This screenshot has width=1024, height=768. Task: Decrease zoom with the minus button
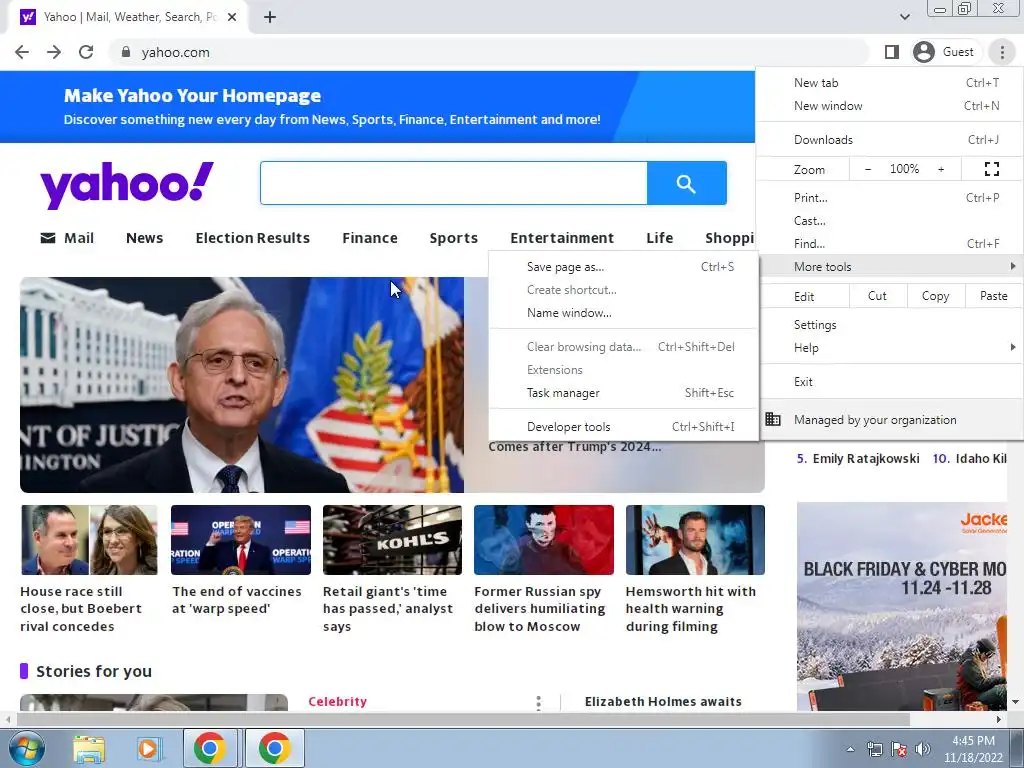(x=868, y=169)
